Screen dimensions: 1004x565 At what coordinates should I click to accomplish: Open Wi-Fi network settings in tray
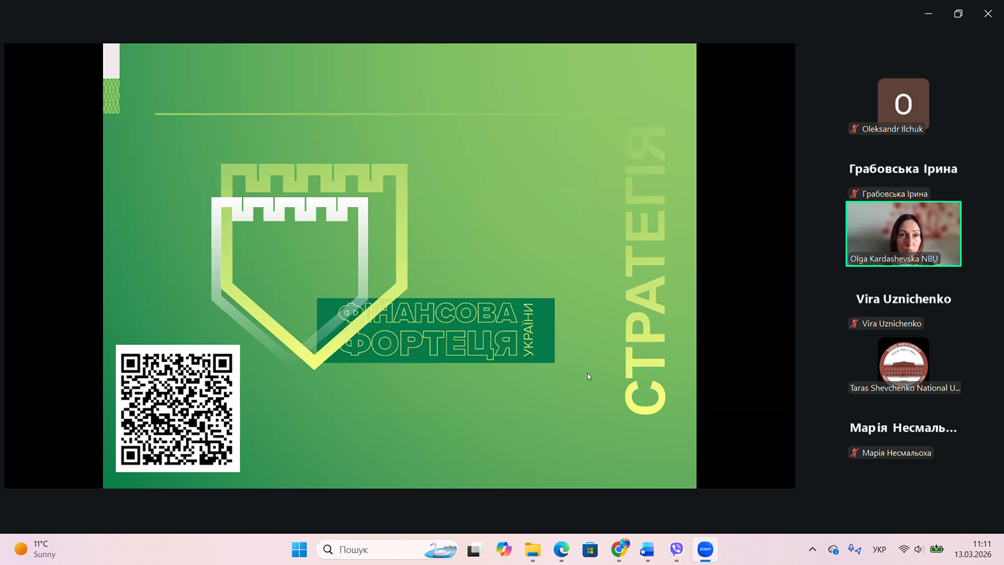[904, 549]
